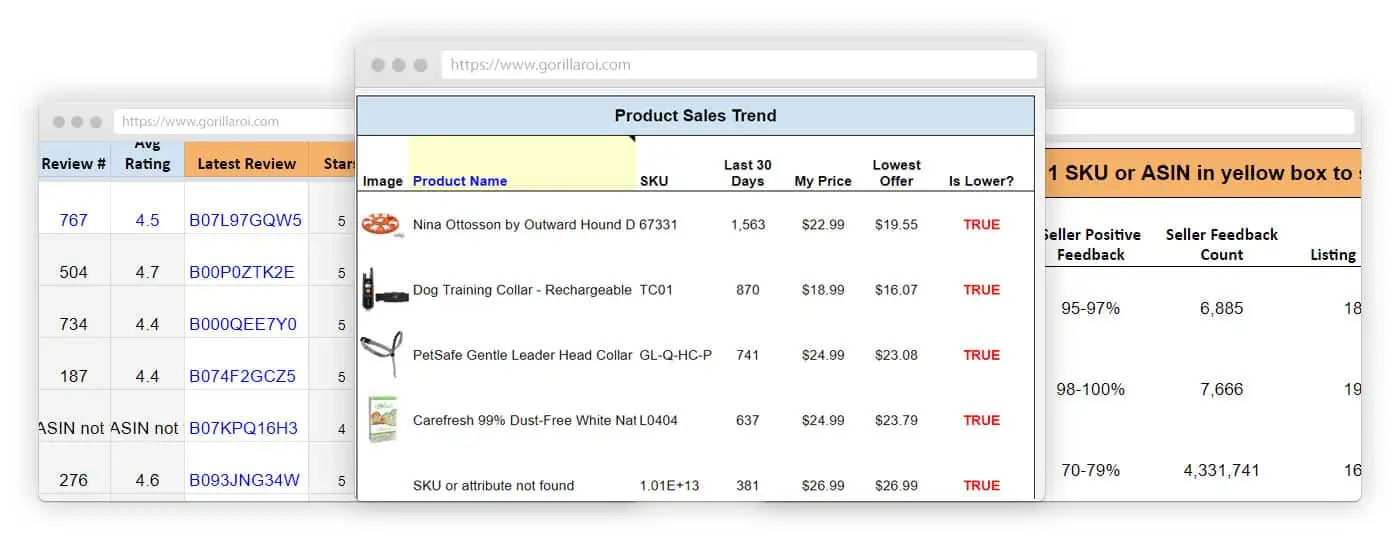Click TRUE value in PetSafe row
This screenshot has height=544, width=1400.
point(982,355)
